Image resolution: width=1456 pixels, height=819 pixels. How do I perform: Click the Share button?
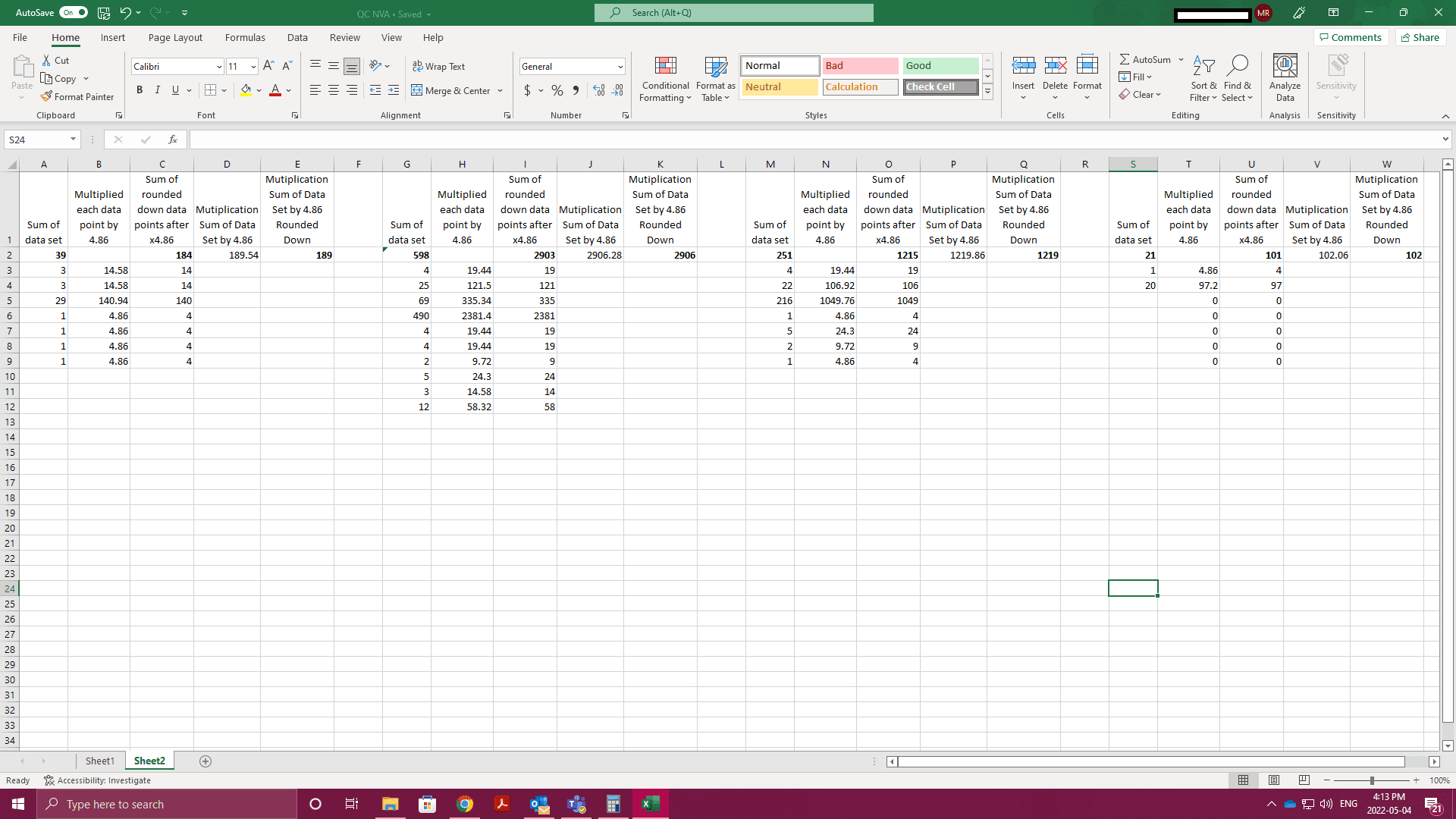pyautogui.click(x=1420, y=37)
